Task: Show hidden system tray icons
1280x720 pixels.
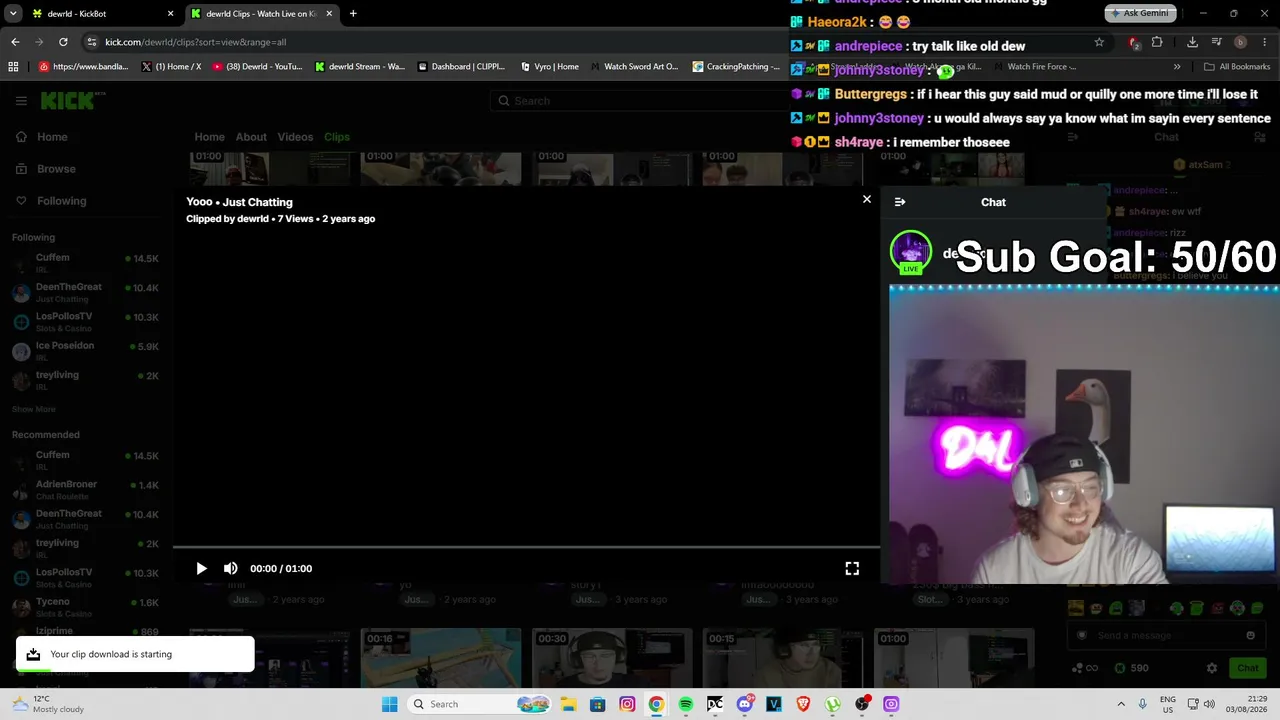Action: (1121, 704)
